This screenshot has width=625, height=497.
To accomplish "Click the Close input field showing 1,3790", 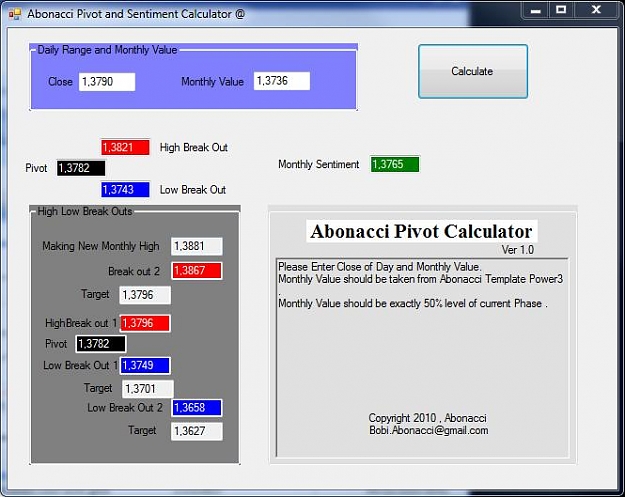I will pos(107,82).
